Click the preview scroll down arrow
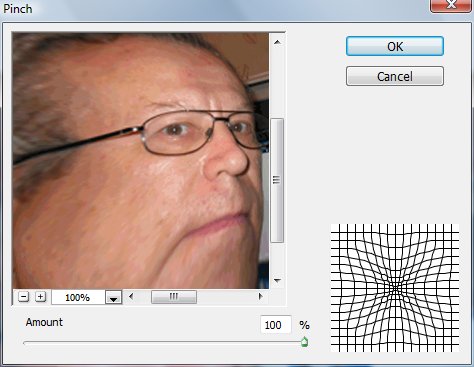Screen dimensions: 474x367 point(277,280)
